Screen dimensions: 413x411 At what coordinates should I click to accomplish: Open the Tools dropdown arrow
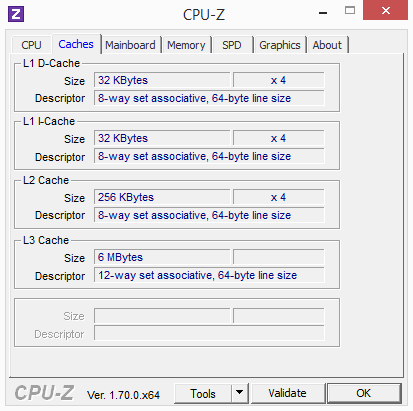click(240, 393)
